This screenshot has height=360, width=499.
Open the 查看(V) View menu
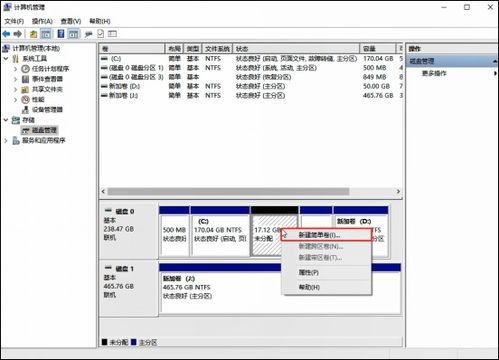pyautogui.click(x=71, y=21)
